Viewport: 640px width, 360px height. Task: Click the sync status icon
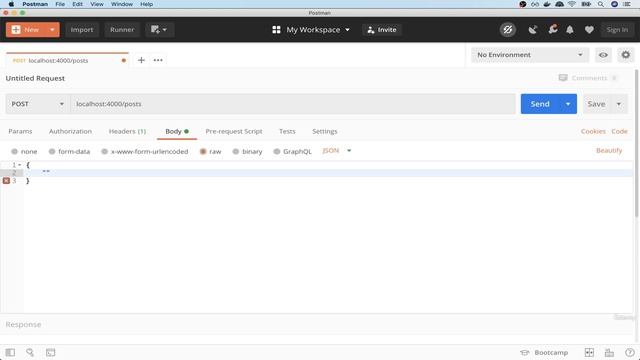pyautogui.click(x=508, y=30)
